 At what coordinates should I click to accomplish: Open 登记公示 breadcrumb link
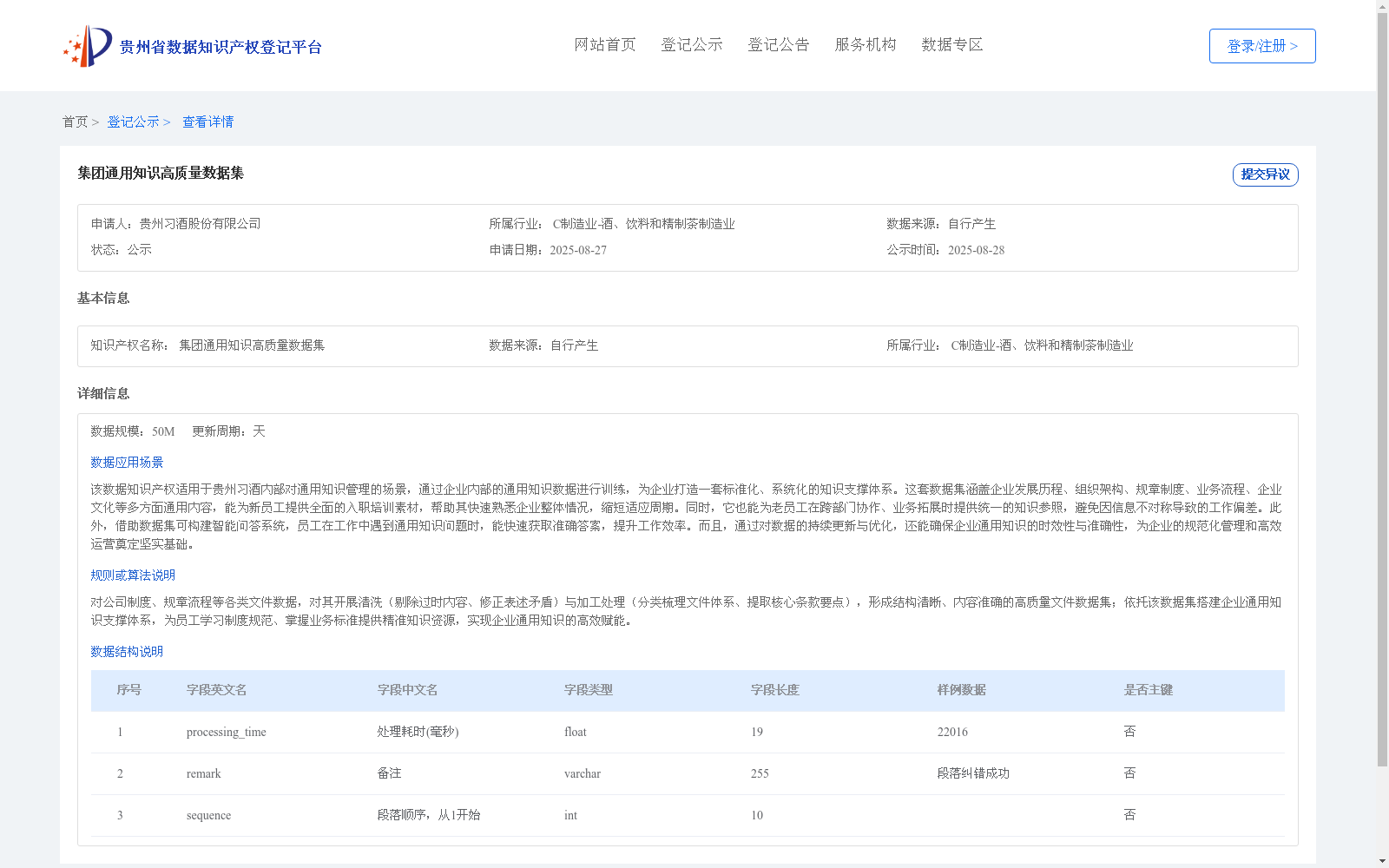133,122
